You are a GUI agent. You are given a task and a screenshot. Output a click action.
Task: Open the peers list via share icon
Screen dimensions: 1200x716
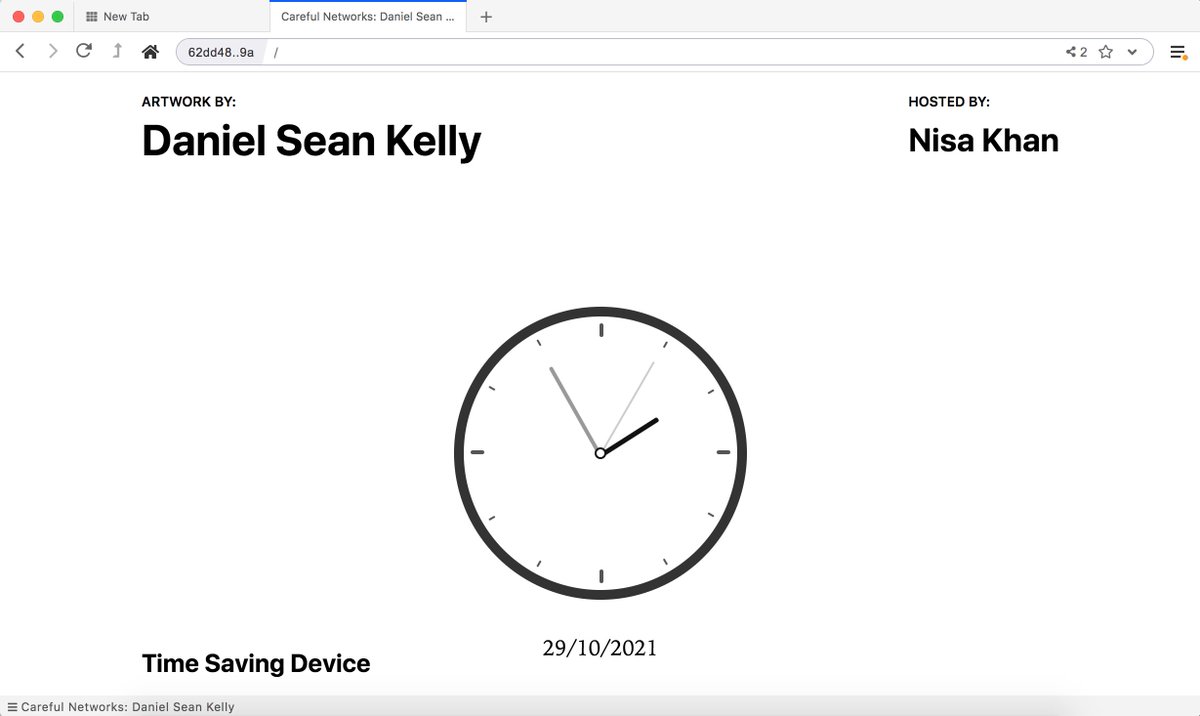(1072, 51)
